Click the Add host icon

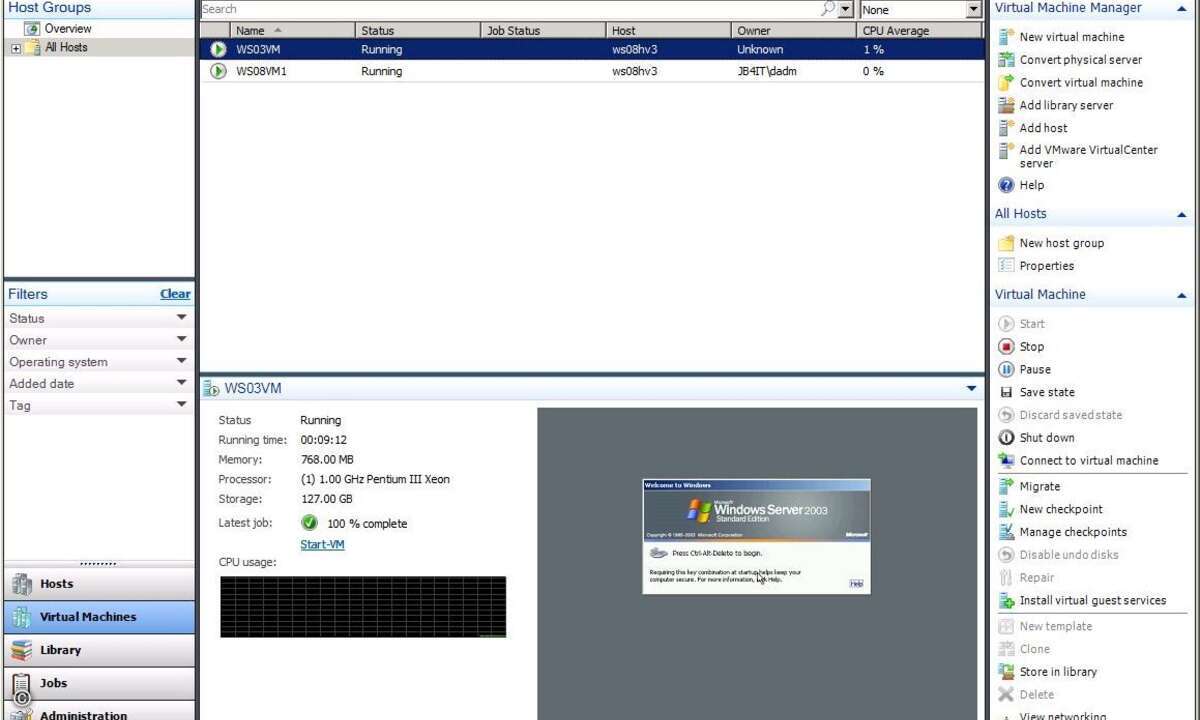pos(1006,128)
